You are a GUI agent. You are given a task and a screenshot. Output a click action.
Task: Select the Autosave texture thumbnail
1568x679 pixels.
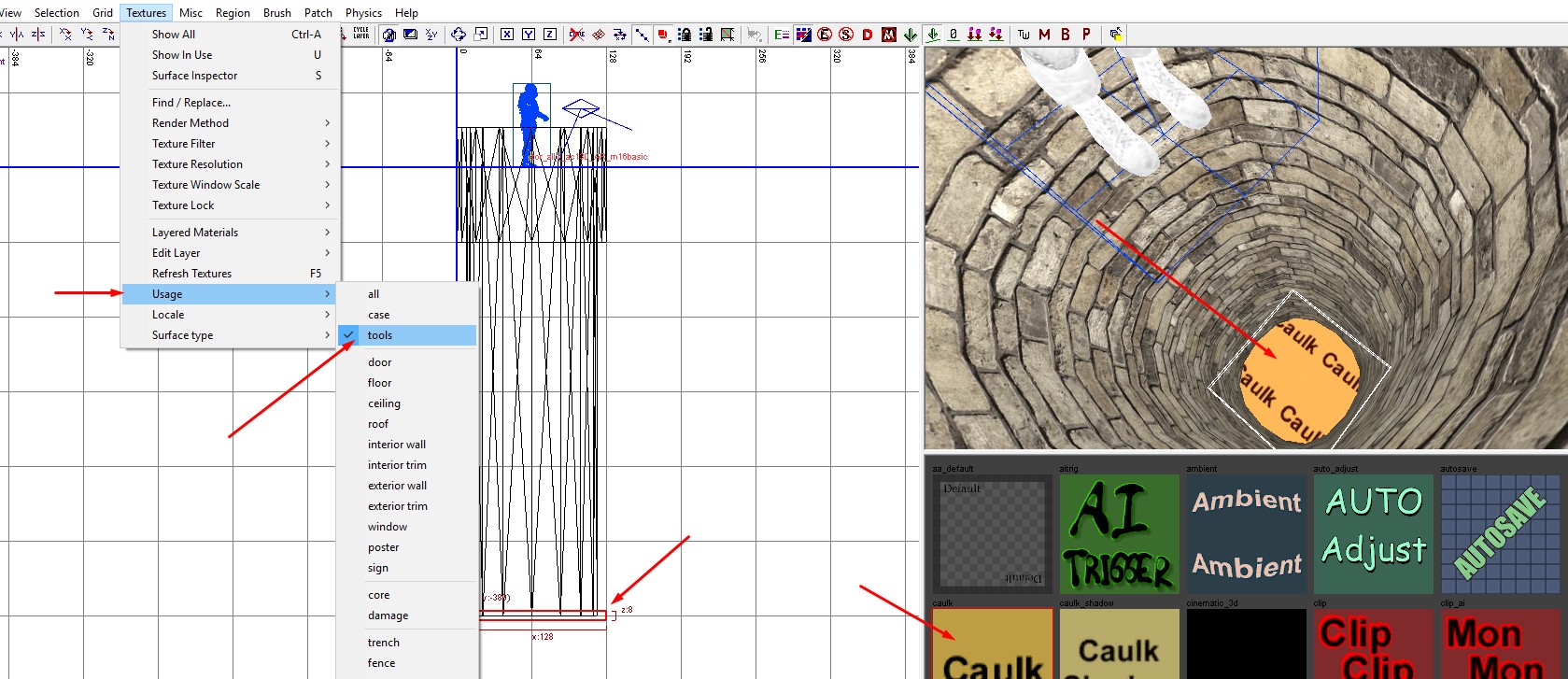tap(1501, 534)
